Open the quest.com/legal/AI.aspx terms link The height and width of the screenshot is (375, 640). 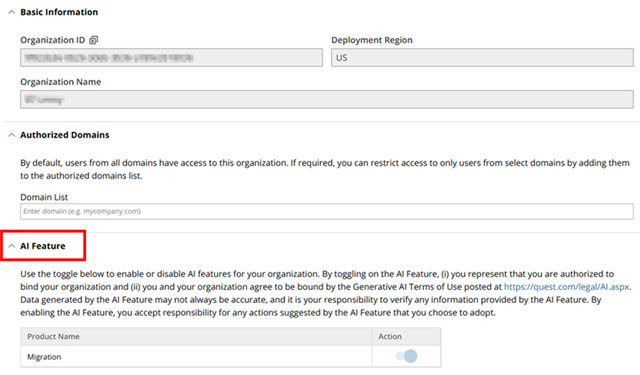[566, 287]
